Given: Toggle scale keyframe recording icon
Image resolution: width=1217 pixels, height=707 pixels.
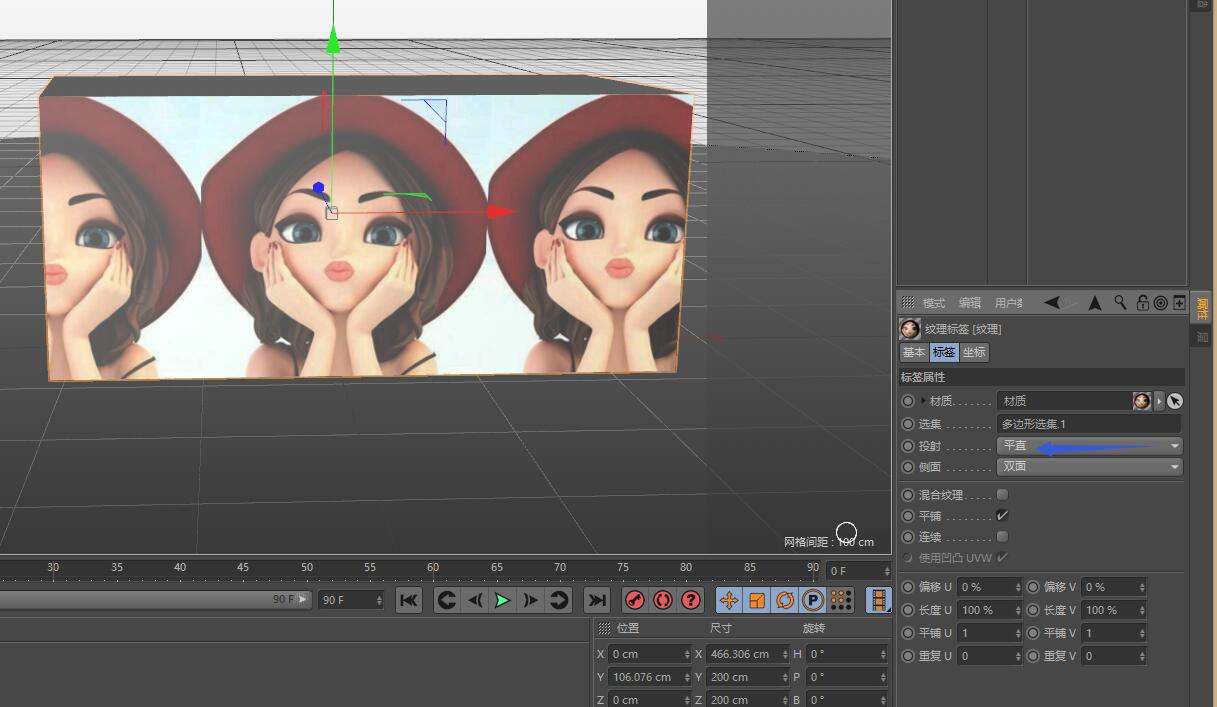Looking at the screenshot, I should pos(757,600).
